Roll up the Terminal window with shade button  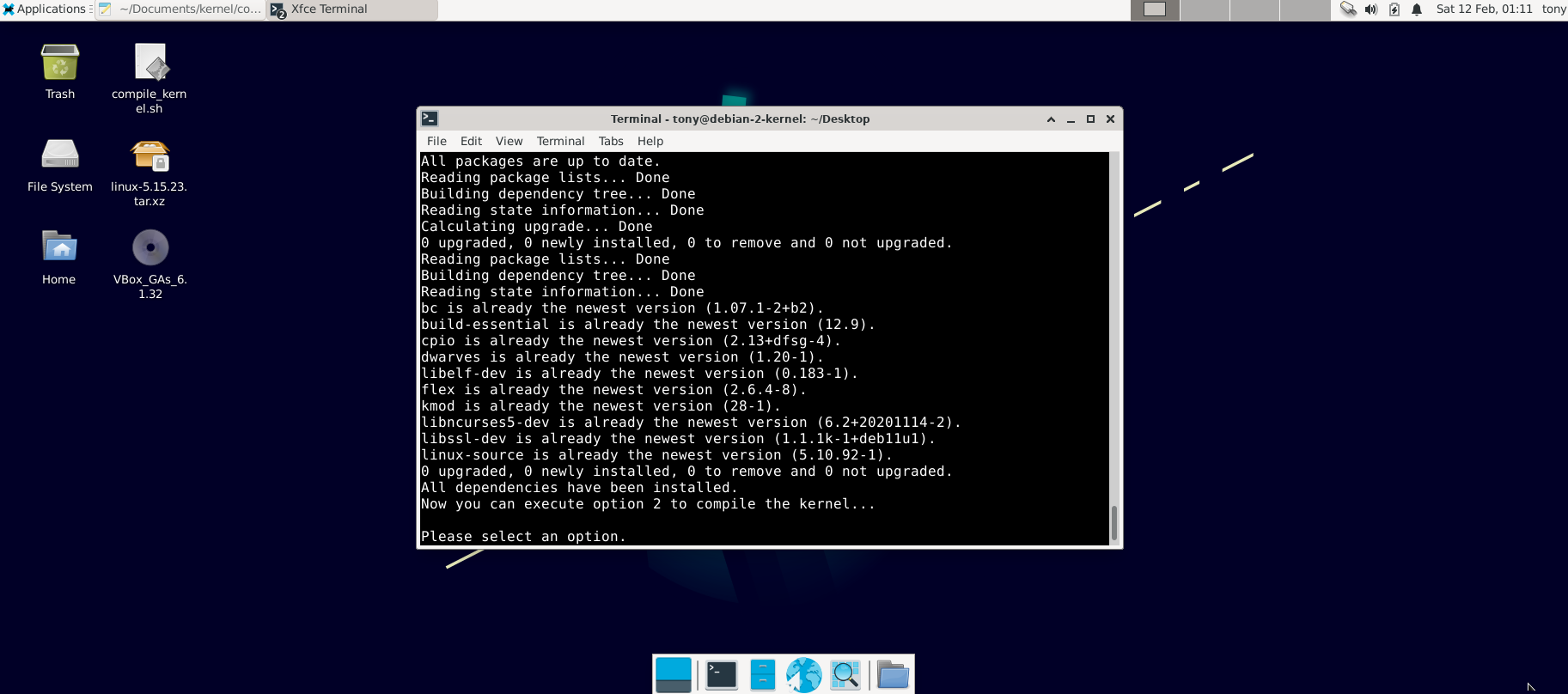1051,119
